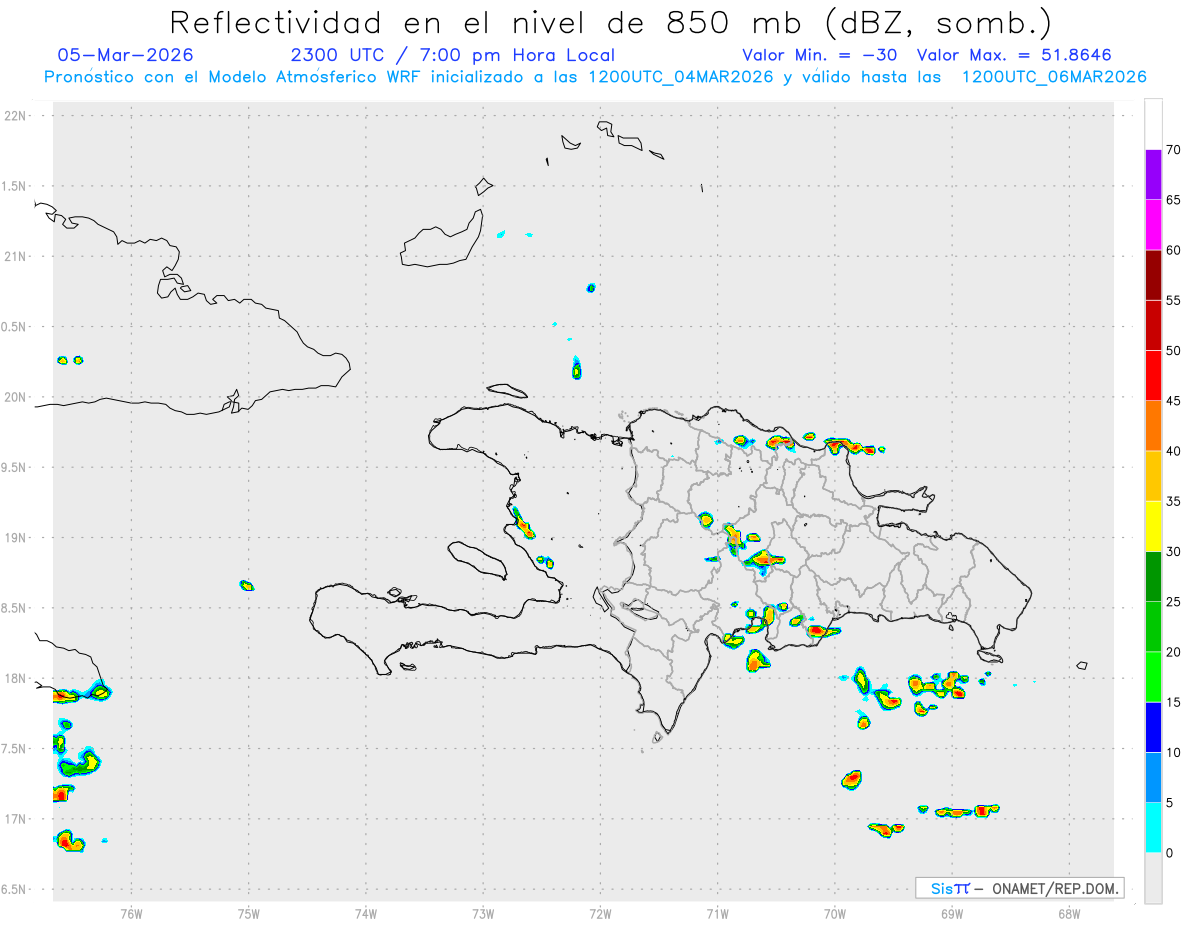Image resolution: width=1200 pixels, height=927 pixels.
Task: Click the dark maroon 55–60 dBZ legend segment
Action: click(x=1153, y=275)
